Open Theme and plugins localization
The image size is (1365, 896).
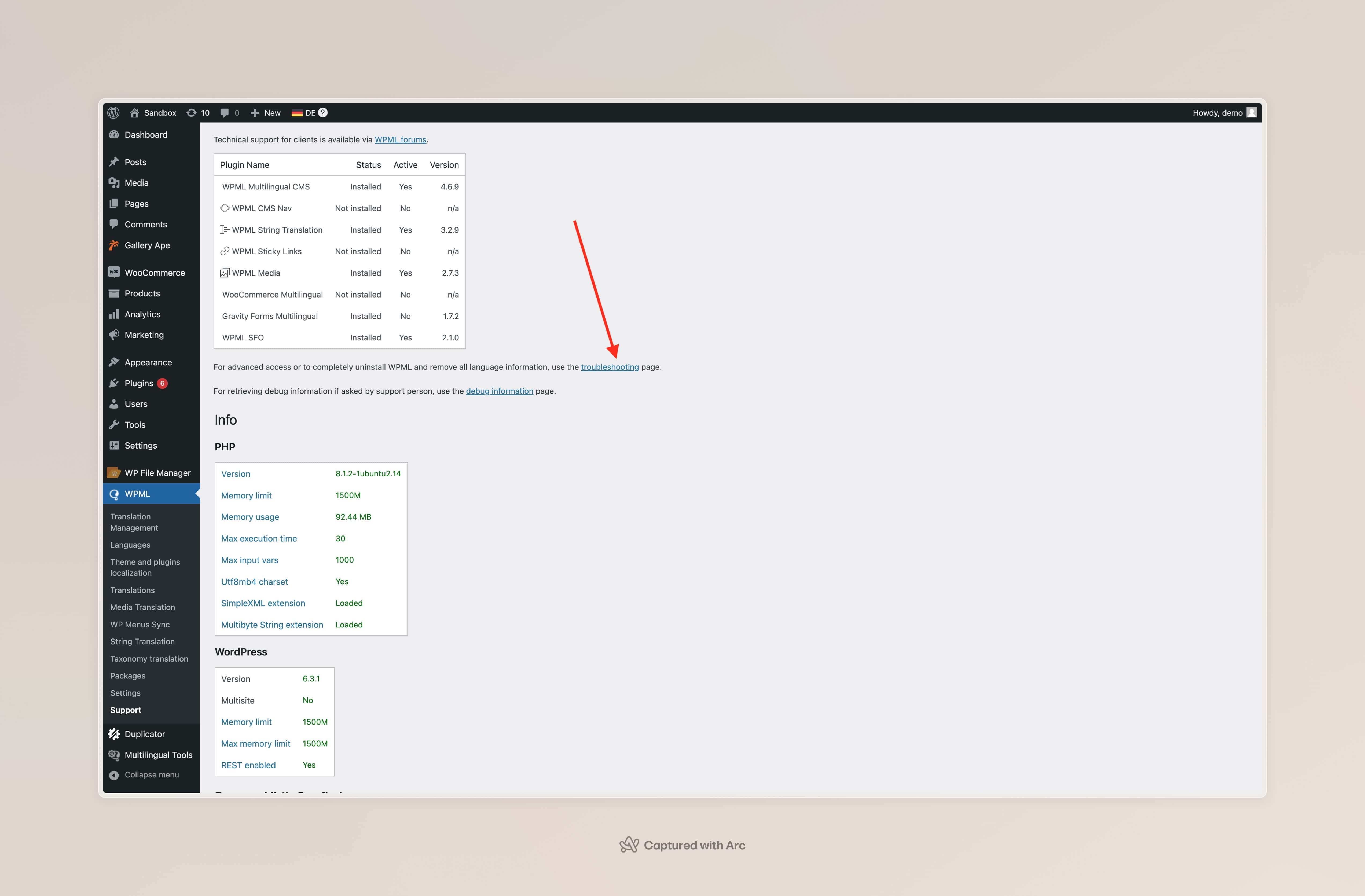click(x=145, y=567)
